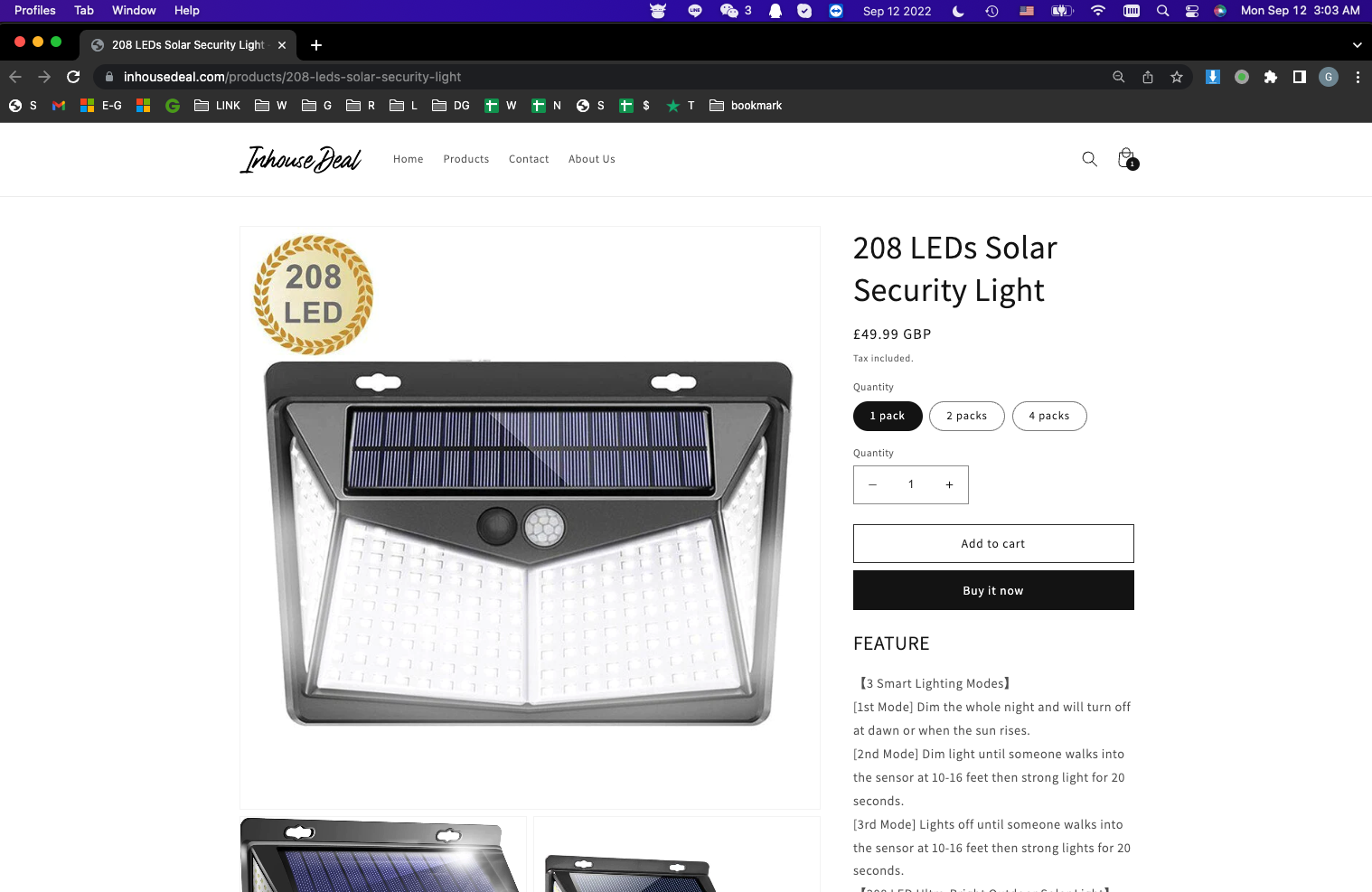Bookmark this page with the star icon
This screenshot has height=892, width=1372.
[1177, 77]
